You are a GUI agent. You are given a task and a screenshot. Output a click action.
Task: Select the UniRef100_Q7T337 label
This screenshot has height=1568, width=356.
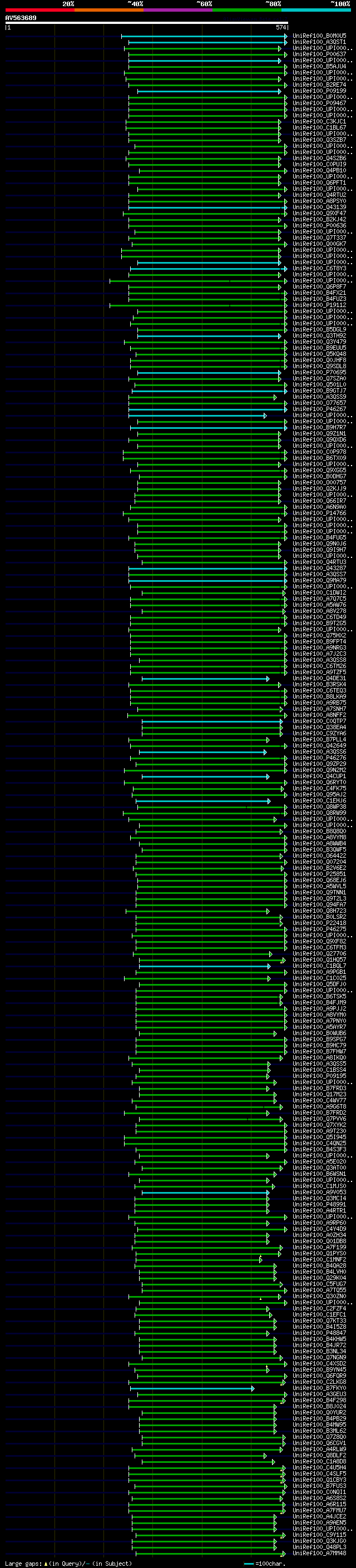click(x=319, y=238)
